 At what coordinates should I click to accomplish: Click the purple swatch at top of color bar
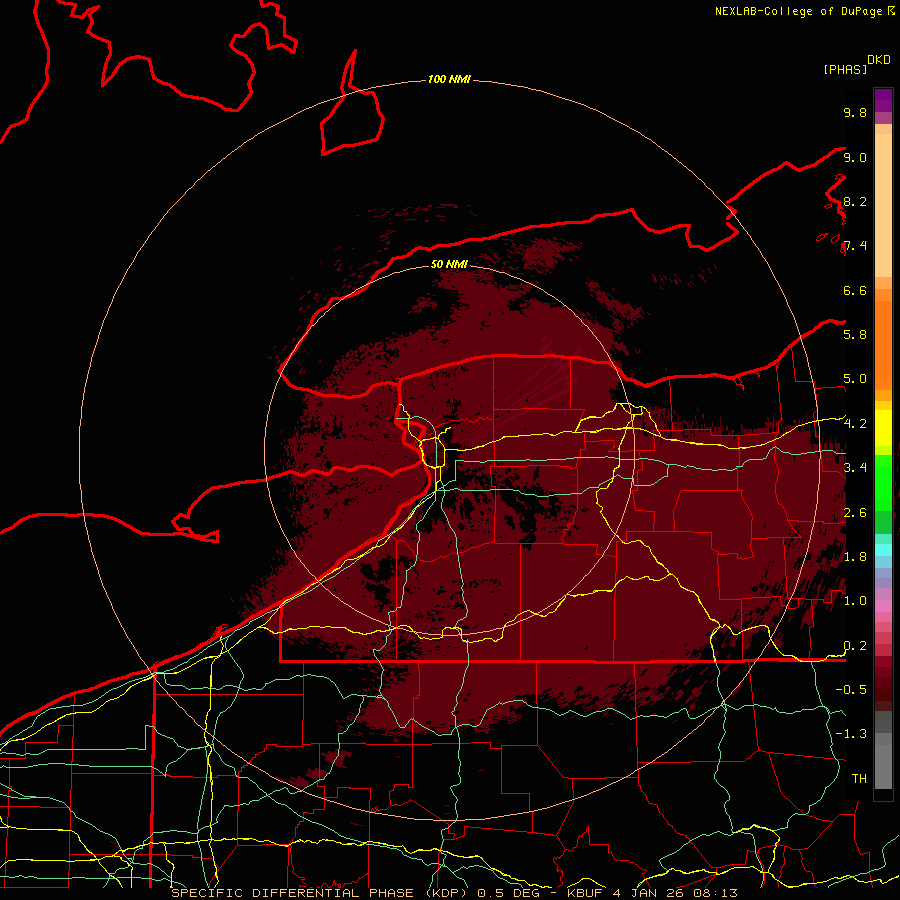coord(883,100)
